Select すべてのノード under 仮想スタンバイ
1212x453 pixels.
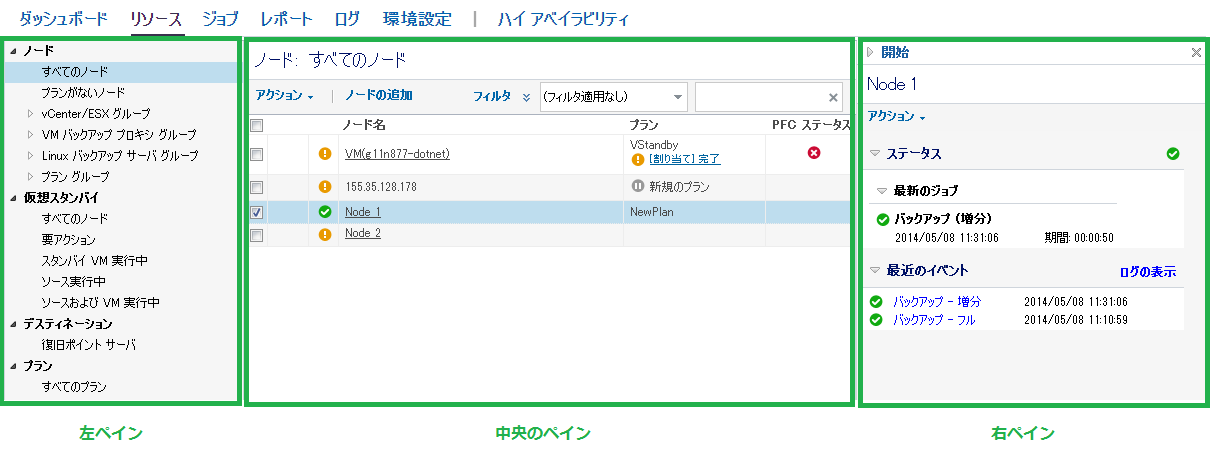[75, 218]
